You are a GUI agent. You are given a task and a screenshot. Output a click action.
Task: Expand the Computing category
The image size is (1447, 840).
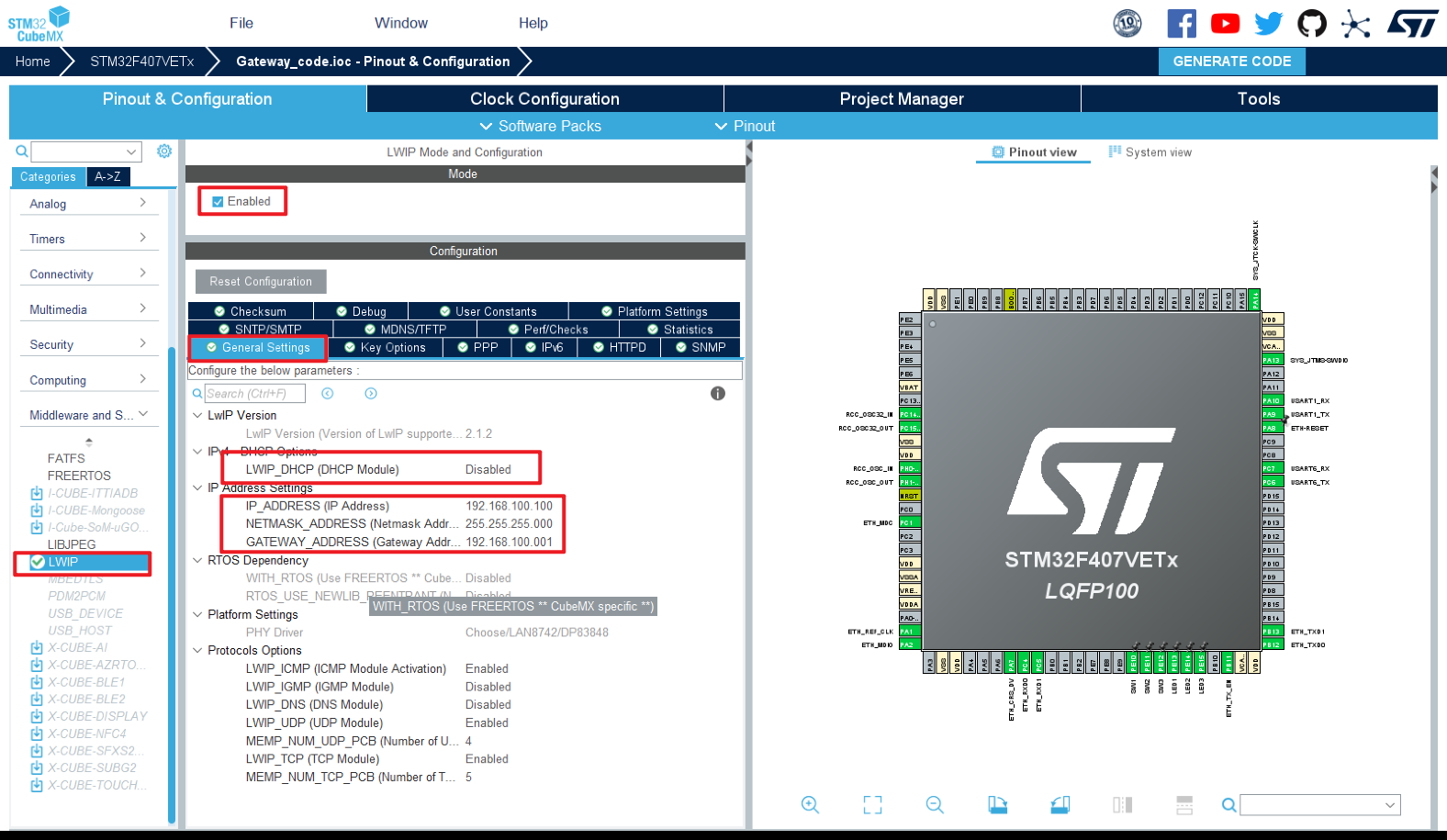(x=88, y=380)
